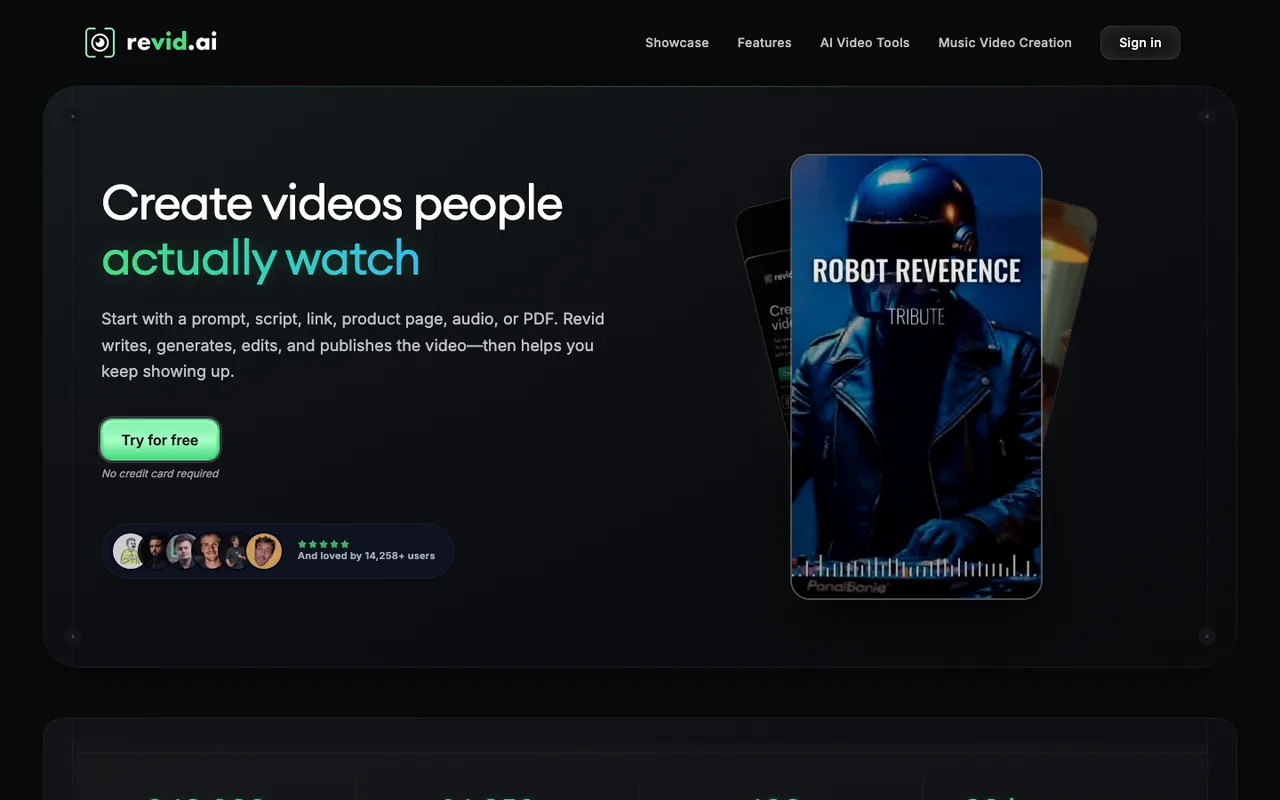
Task: Click the 'Create videos people' headline
Action: [332, 203]
